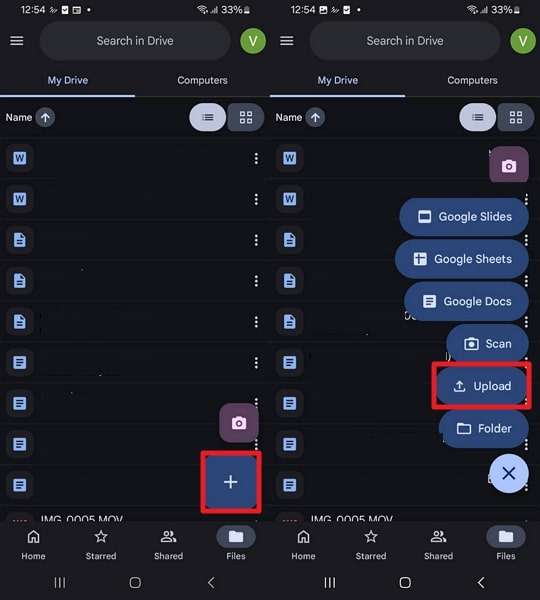Create a new Google Sheets file
The height and width of the screenshot is (600, 540).
tap(462, 259)
